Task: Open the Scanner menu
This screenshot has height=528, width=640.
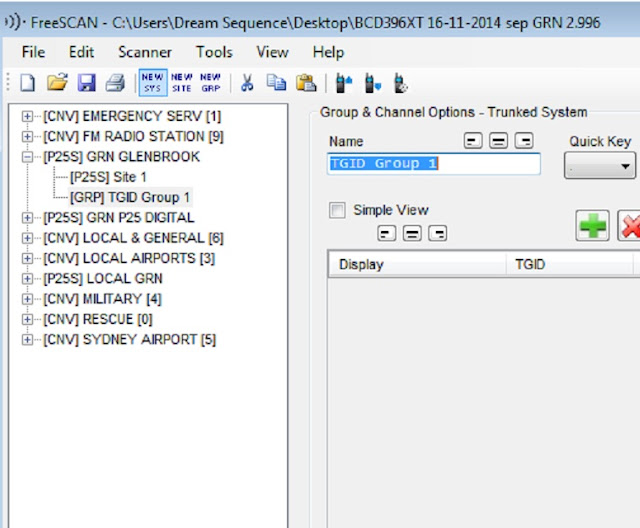Action: (145, 52)
